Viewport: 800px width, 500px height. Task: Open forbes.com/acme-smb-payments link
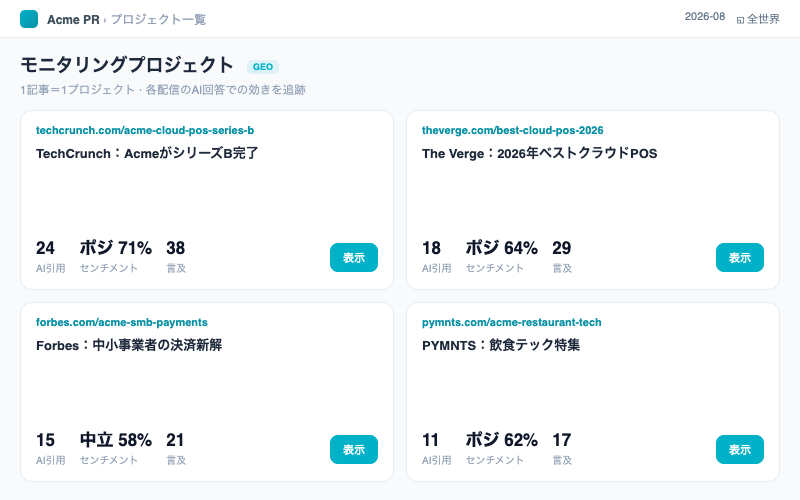point(121,322)
